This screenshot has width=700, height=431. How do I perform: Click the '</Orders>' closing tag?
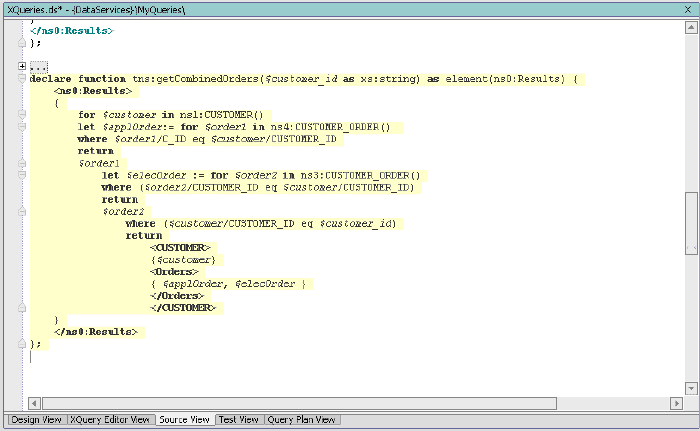coord(177,296)
